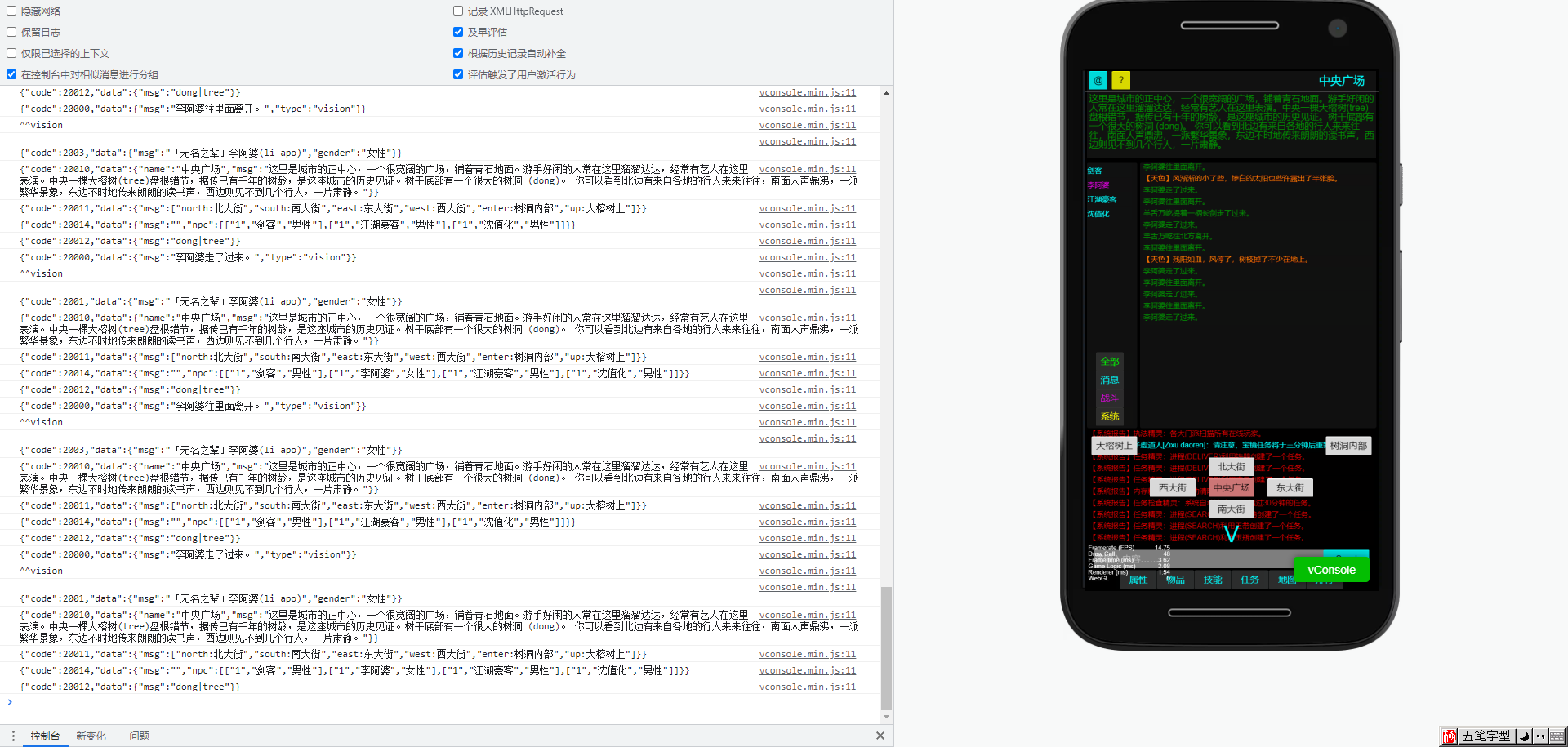
Task: Select NPC 李阿婆 in the character list
Action: (x=1098, y=185)
